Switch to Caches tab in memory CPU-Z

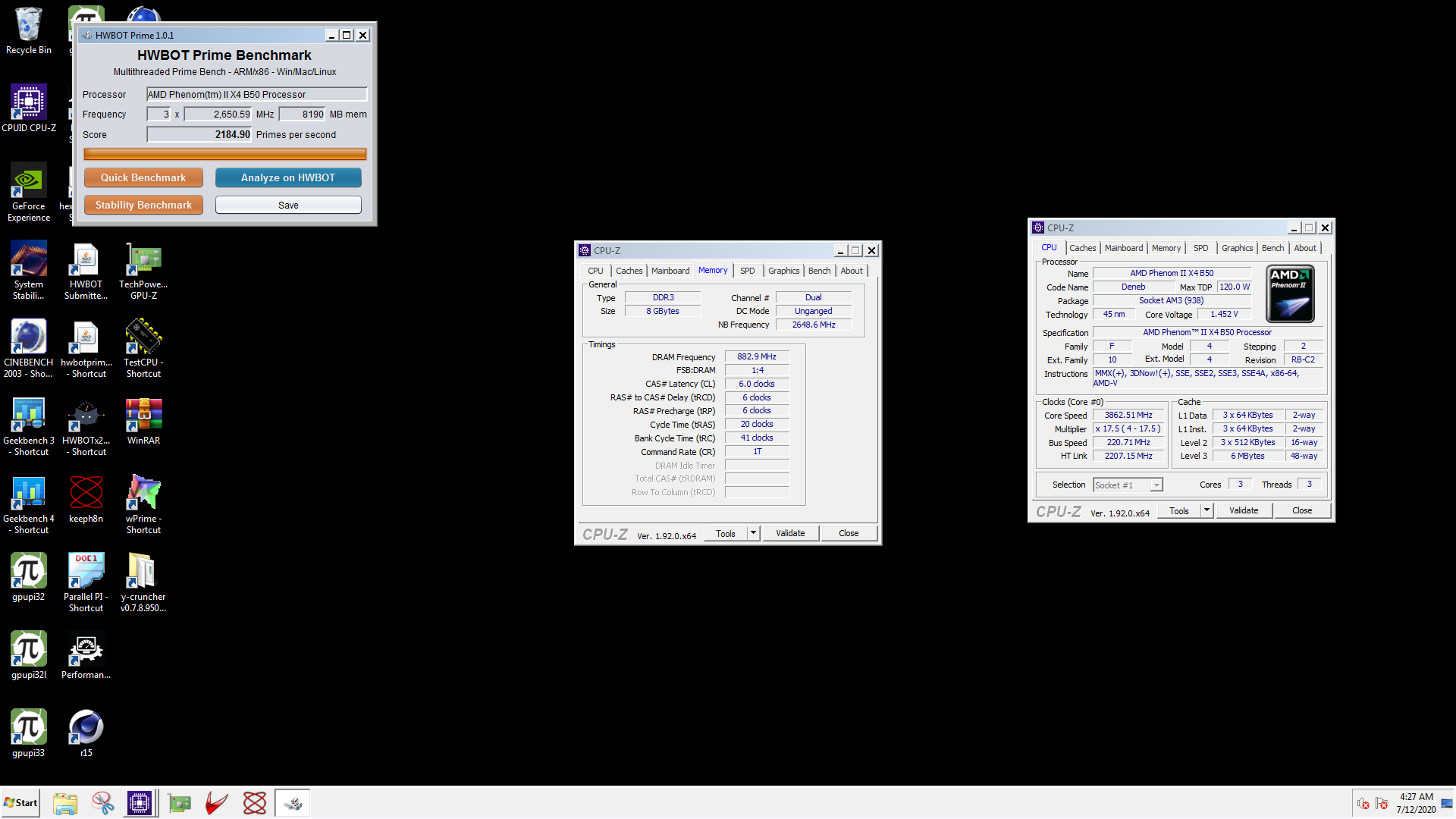tap(629, 271)
